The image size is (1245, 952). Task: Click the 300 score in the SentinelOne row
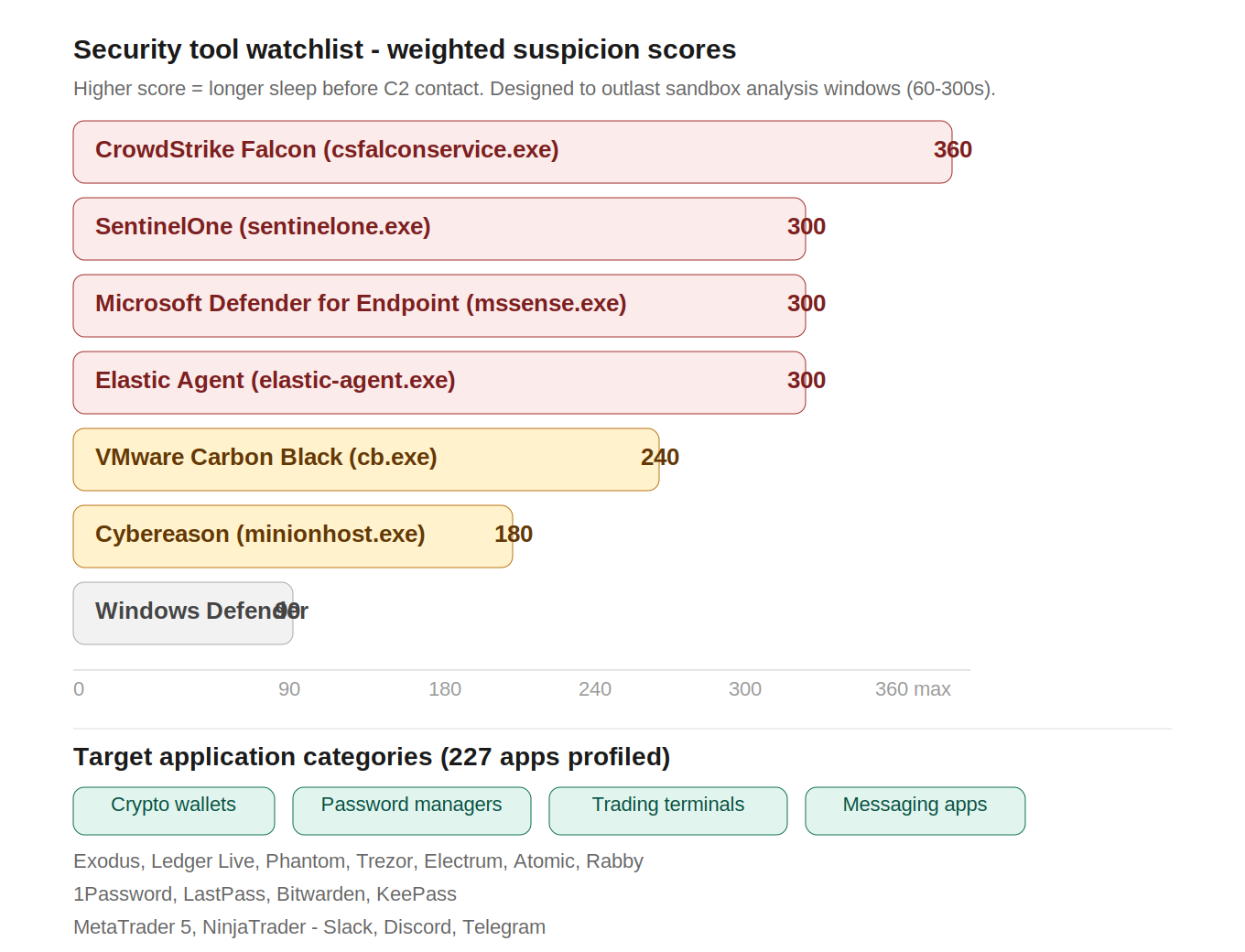807,227
